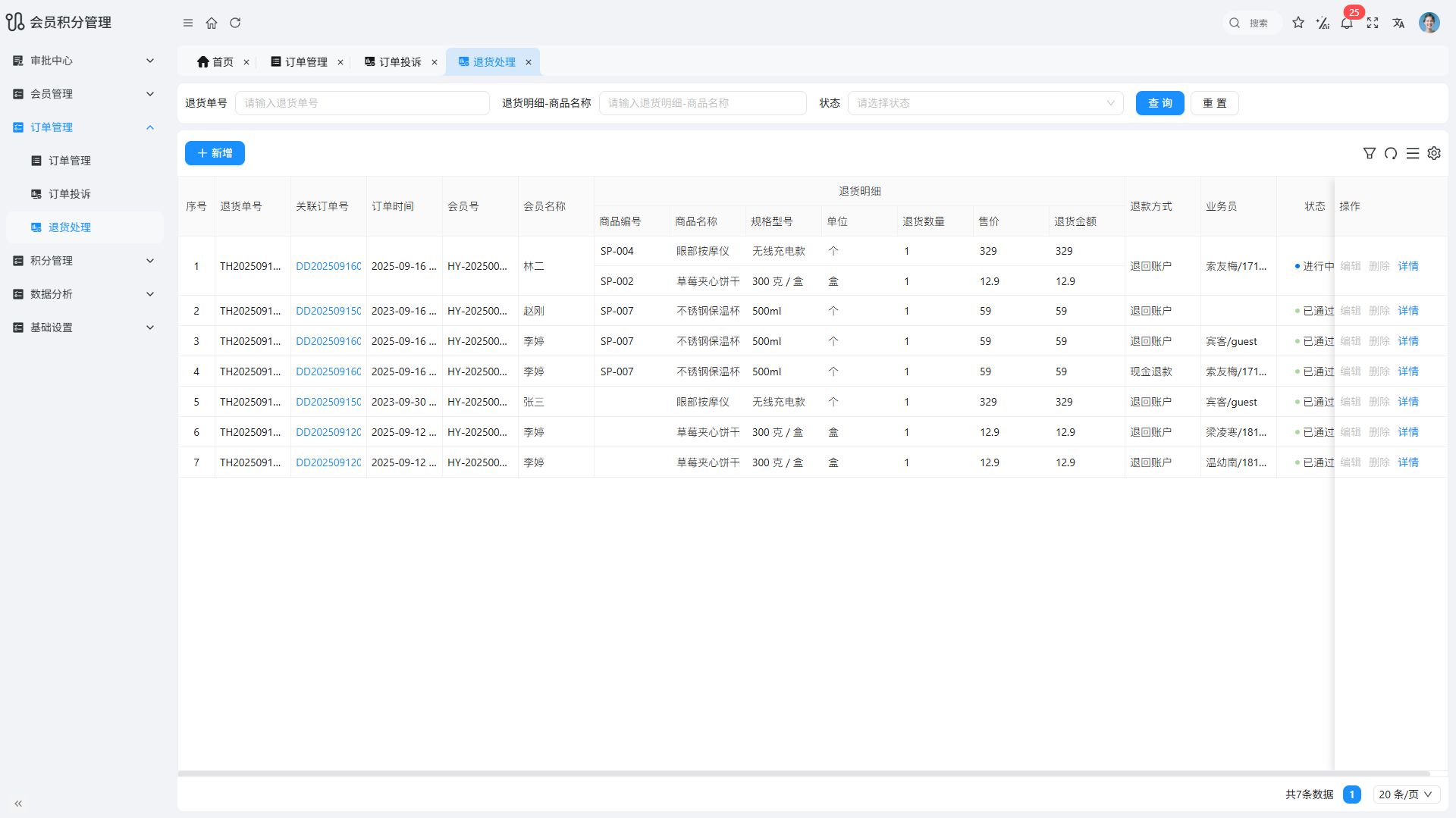Click the star favorites icon
The height and width of the screenshot is (818, 1456).
[x=1298, y=23]
